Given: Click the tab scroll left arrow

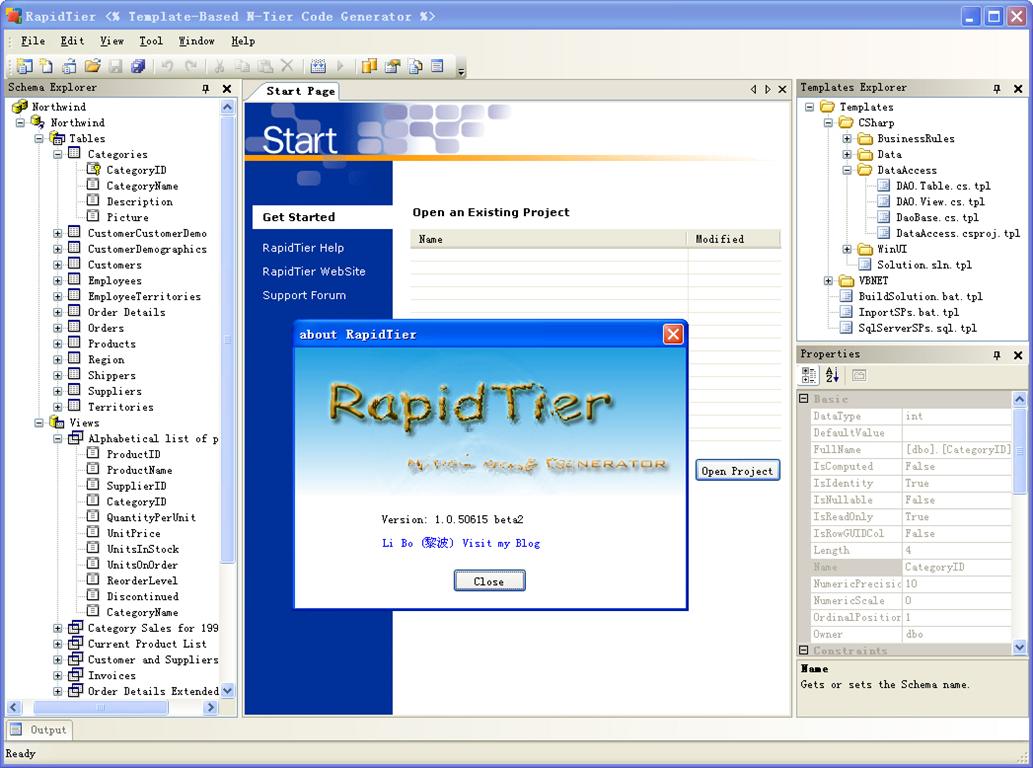Looking at the screenshot, I should pyautogui.click(x=754, y=89).
